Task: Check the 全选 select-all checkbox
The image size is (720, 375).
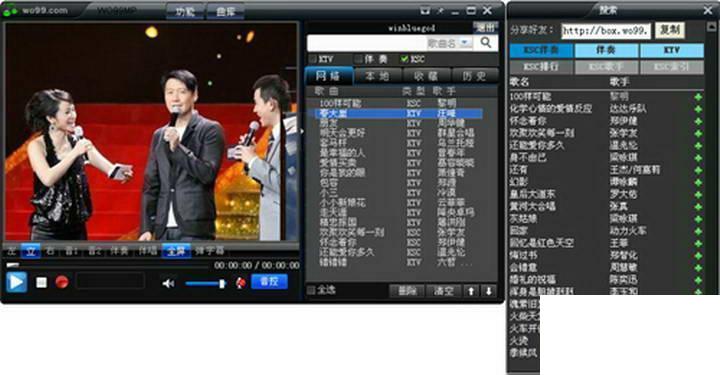Action: [311, 290]
